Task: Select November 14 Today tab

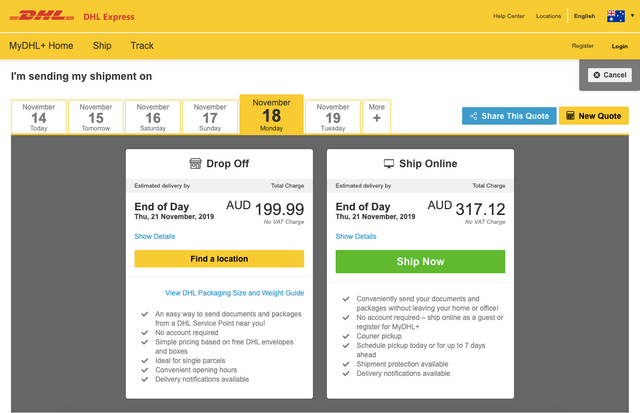Action: 39,117
